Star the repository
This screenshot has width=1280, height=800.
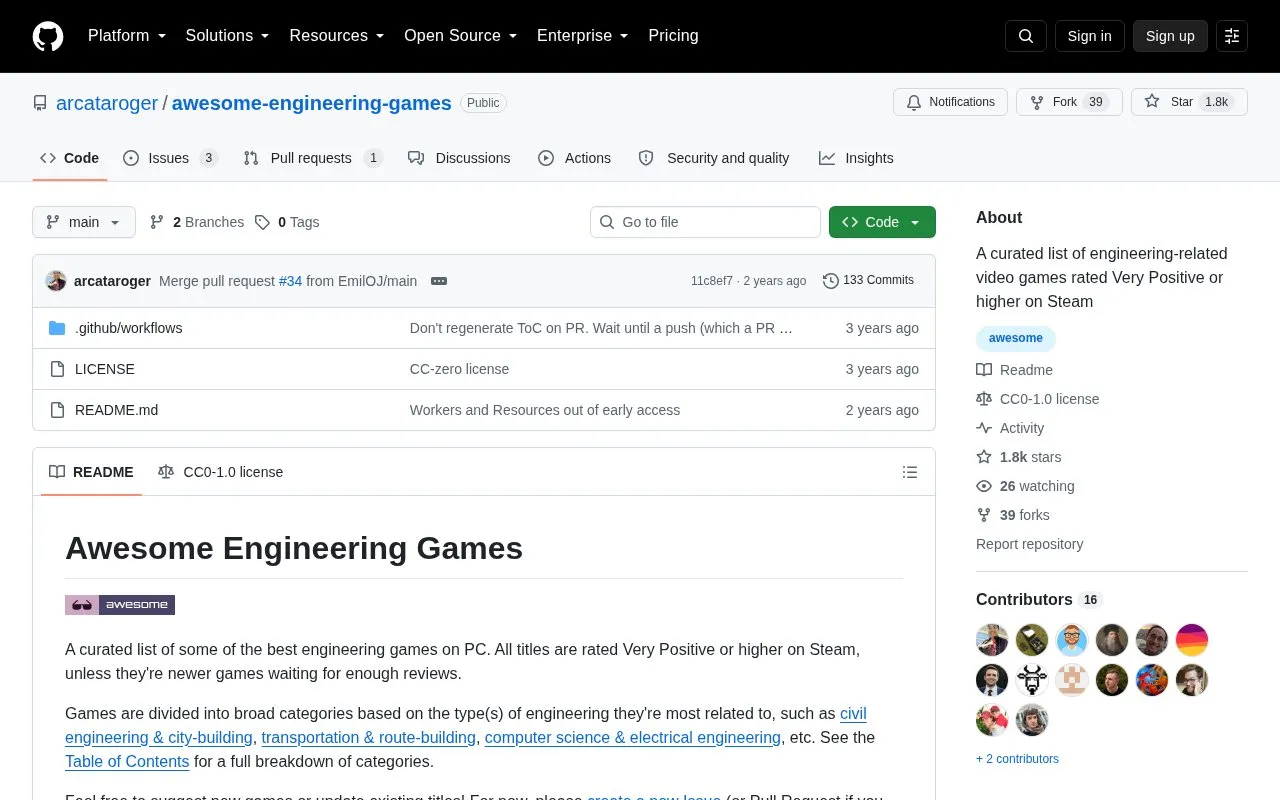click(x=1189, y=102)
